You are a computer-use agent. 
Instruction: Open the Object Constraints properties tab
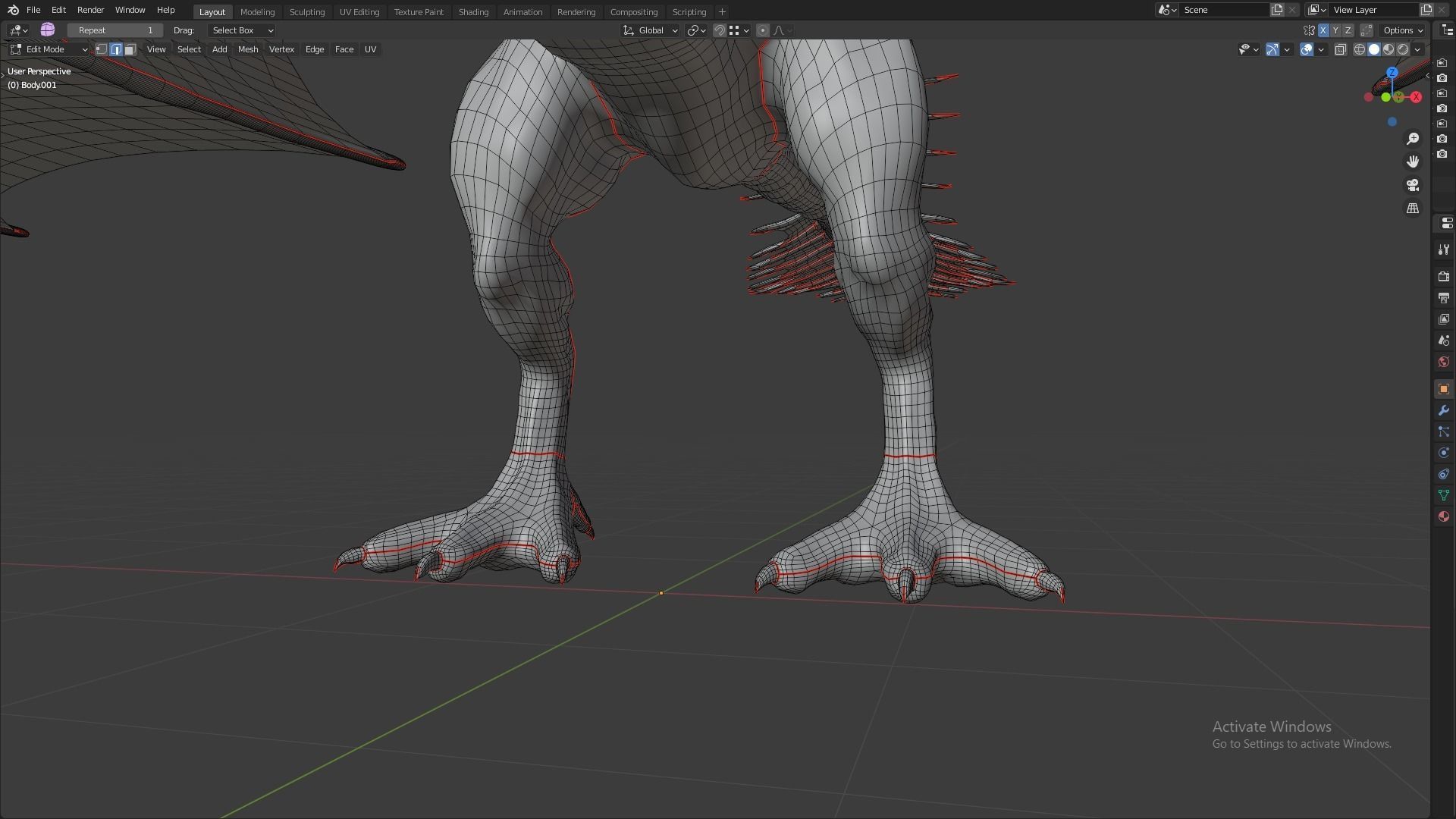1443,474
